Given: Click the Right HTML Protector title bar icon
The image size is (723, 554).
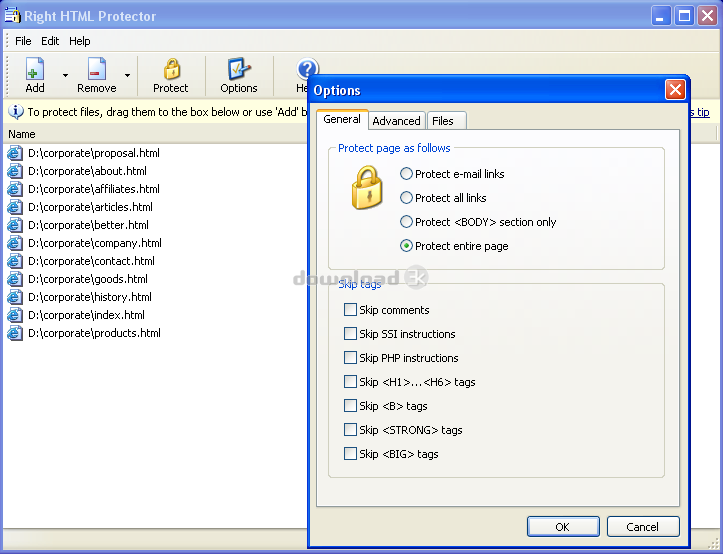Looking at the screenshot, I should click(x=12, y=15).
